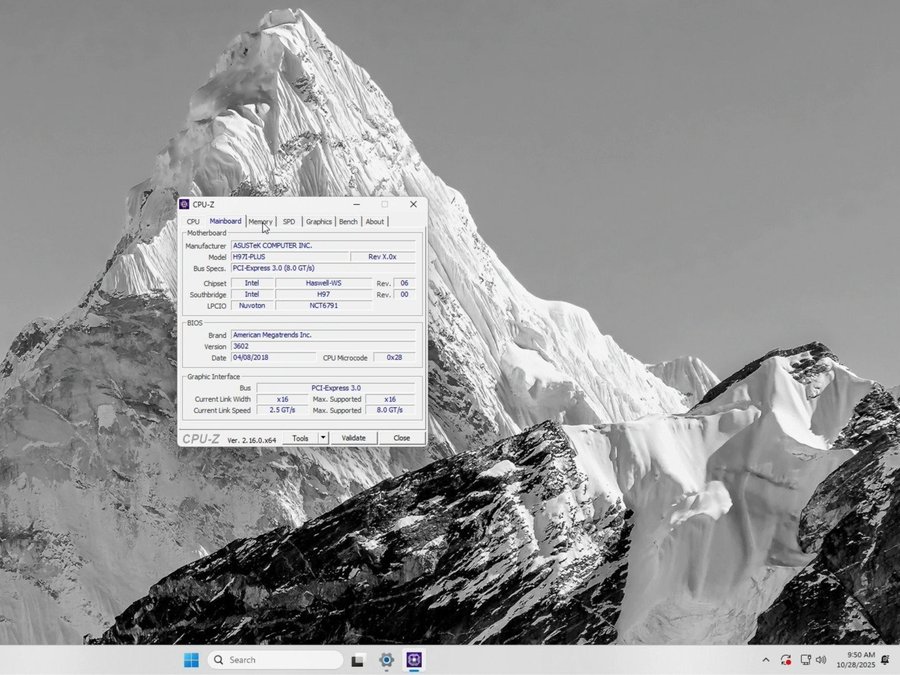Image resolution: width=900 pixels, height=675 pixels.
Task: Click the network icon in the system tray
Action: click(805, 660)
